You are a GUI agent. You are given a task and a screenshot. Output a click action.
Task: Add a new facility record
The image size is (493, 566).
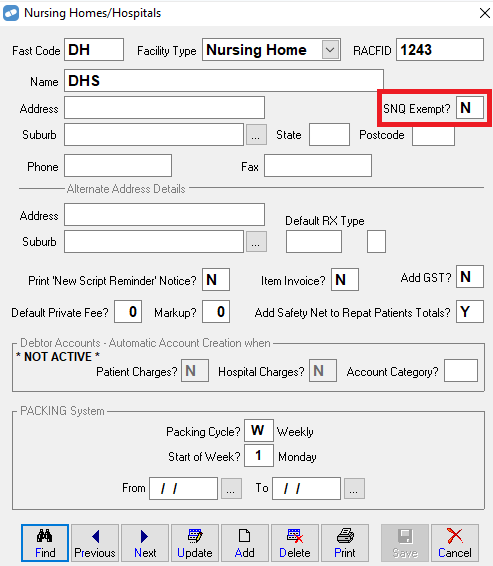click(x=245, y=543)
